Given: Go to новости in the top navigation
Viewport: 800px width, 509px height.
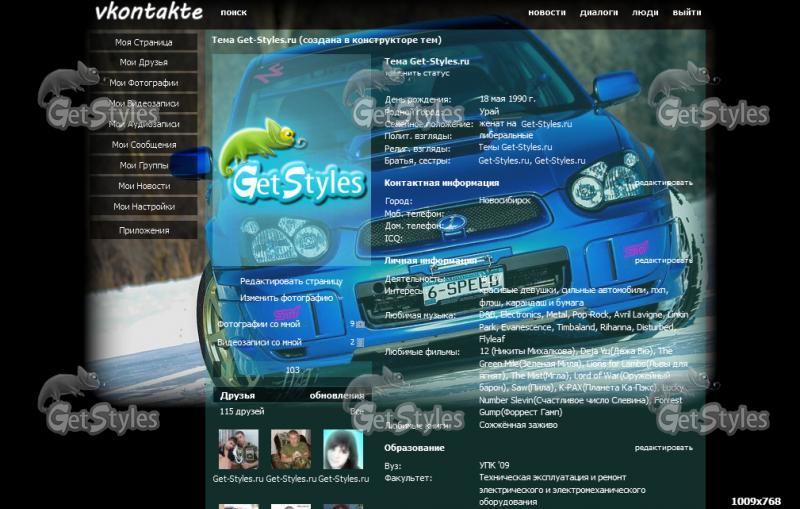Looking at the screenshot, I should pos(547,12).
